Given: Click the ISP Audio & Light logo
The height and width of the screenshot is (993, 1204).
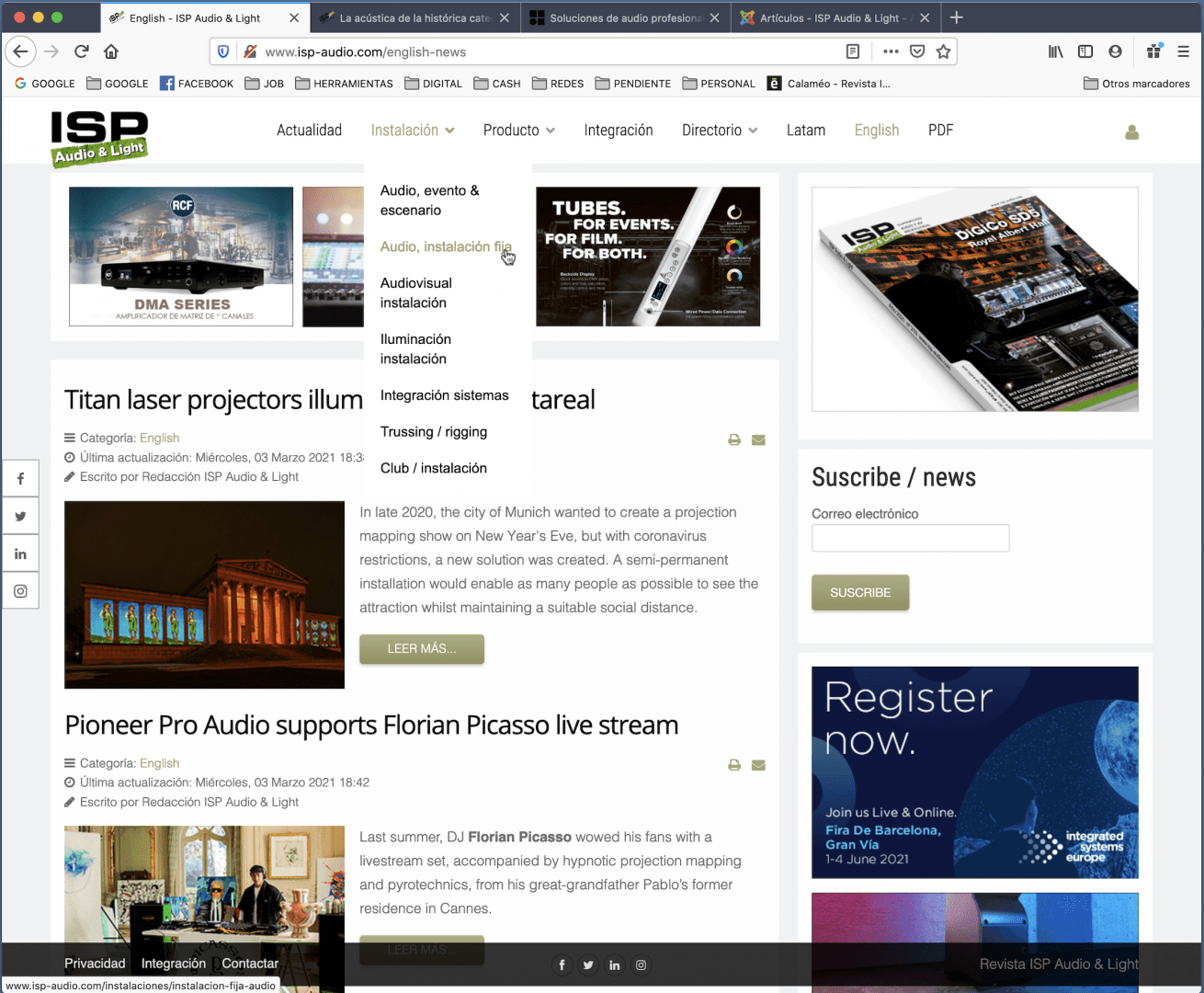Looking at the screenshot, I should (99, 138).
